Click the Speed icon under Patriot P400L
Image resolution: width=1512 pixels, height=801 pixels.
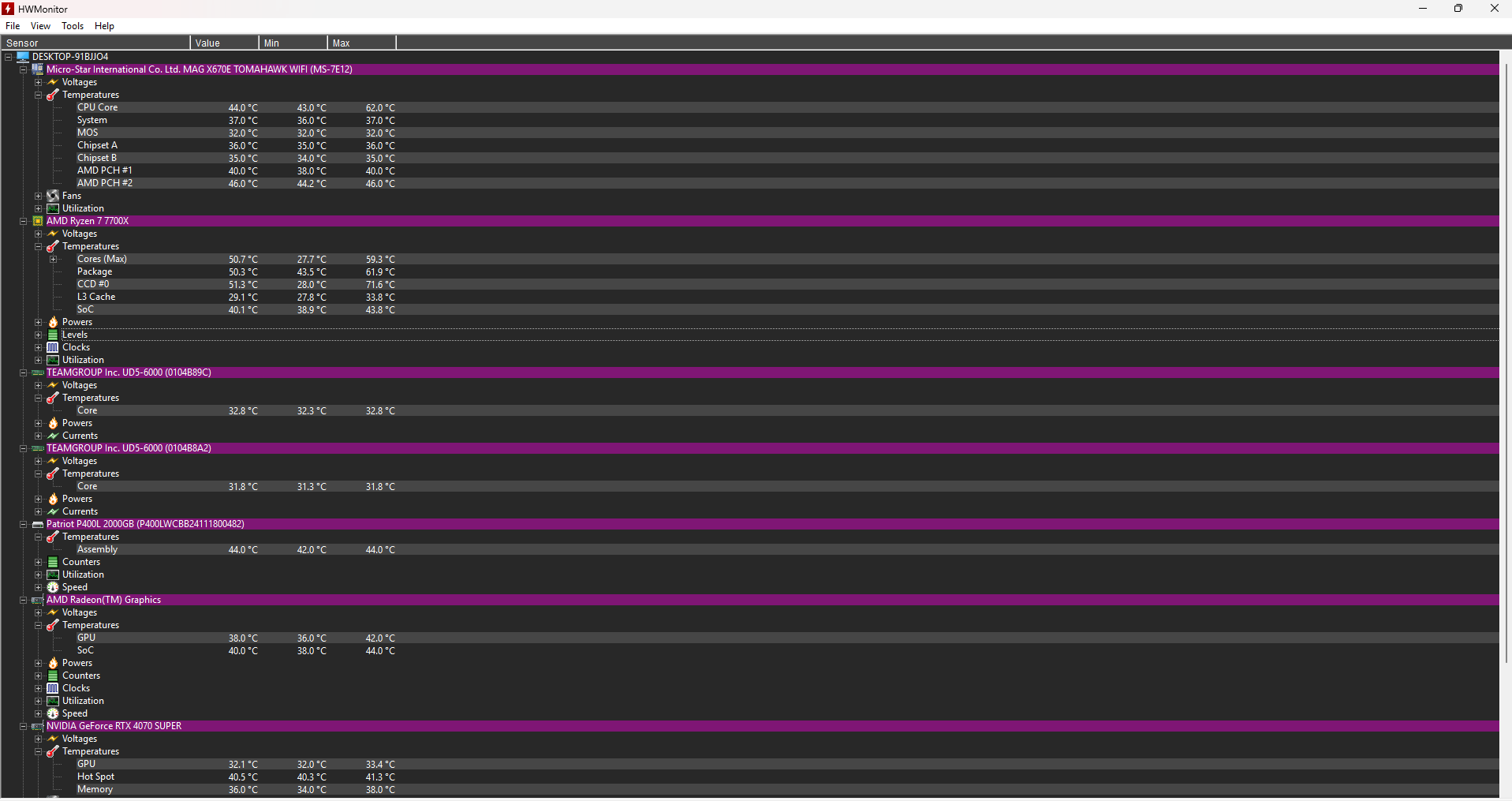53,587
